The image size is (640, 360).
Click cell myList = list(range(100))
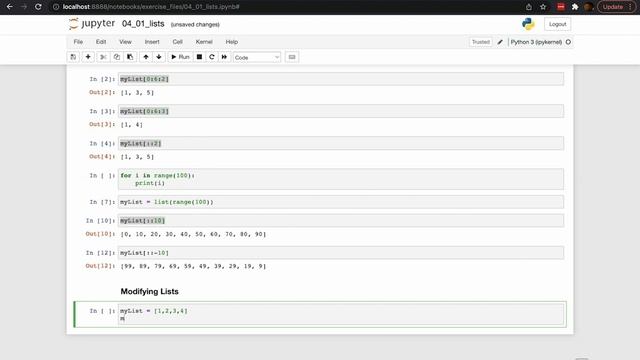point(341,202)
